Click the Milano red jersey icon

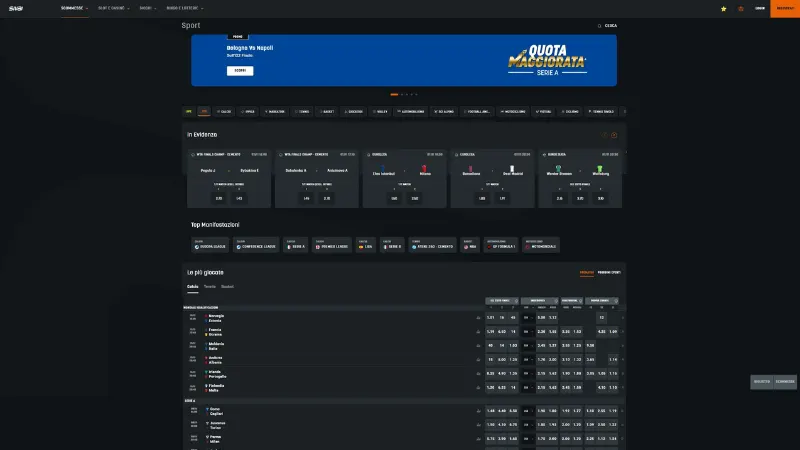pos(424,168)
